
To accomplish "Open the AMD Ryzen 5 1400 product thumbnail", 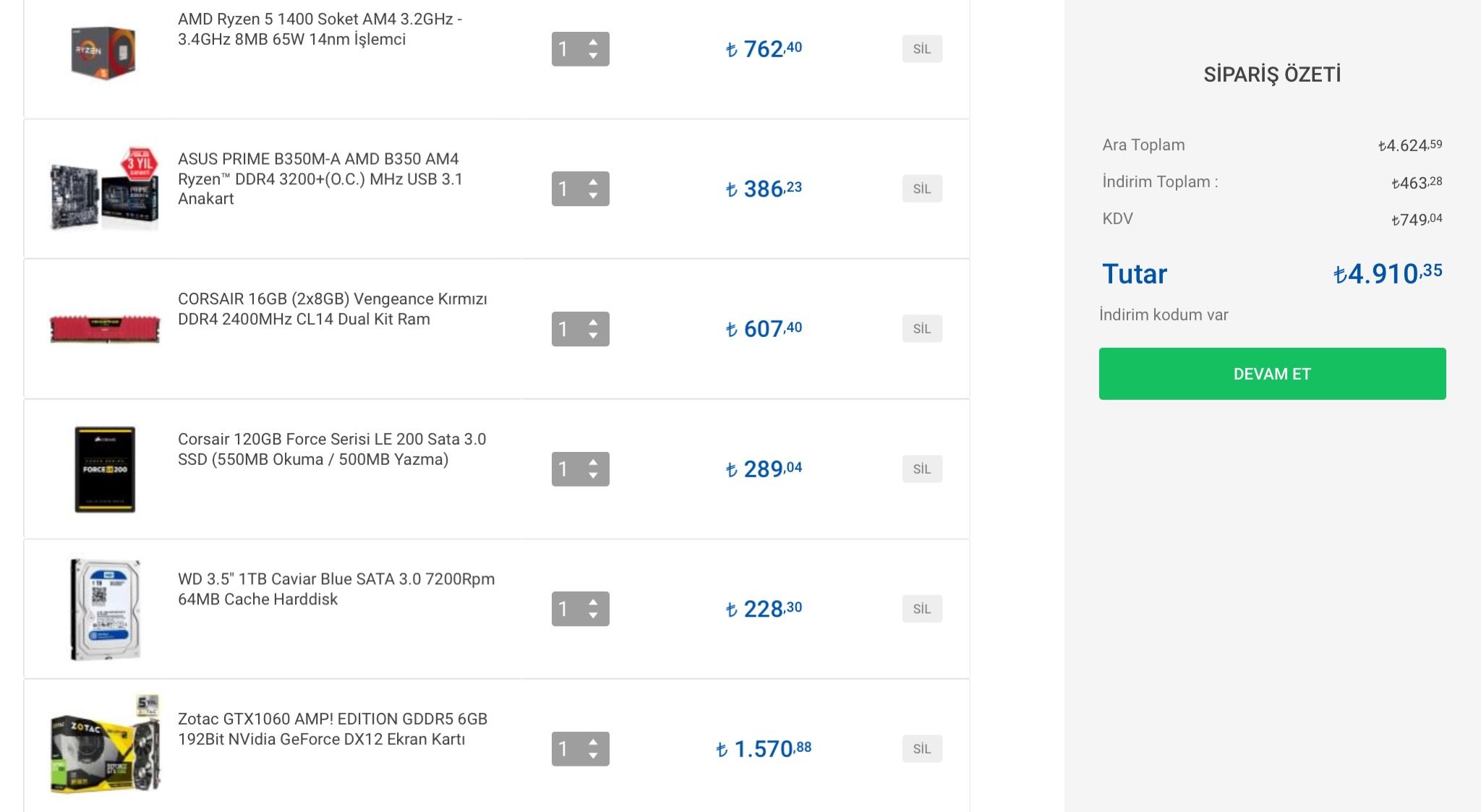I will pyautogui.click(x=104, y=52).
